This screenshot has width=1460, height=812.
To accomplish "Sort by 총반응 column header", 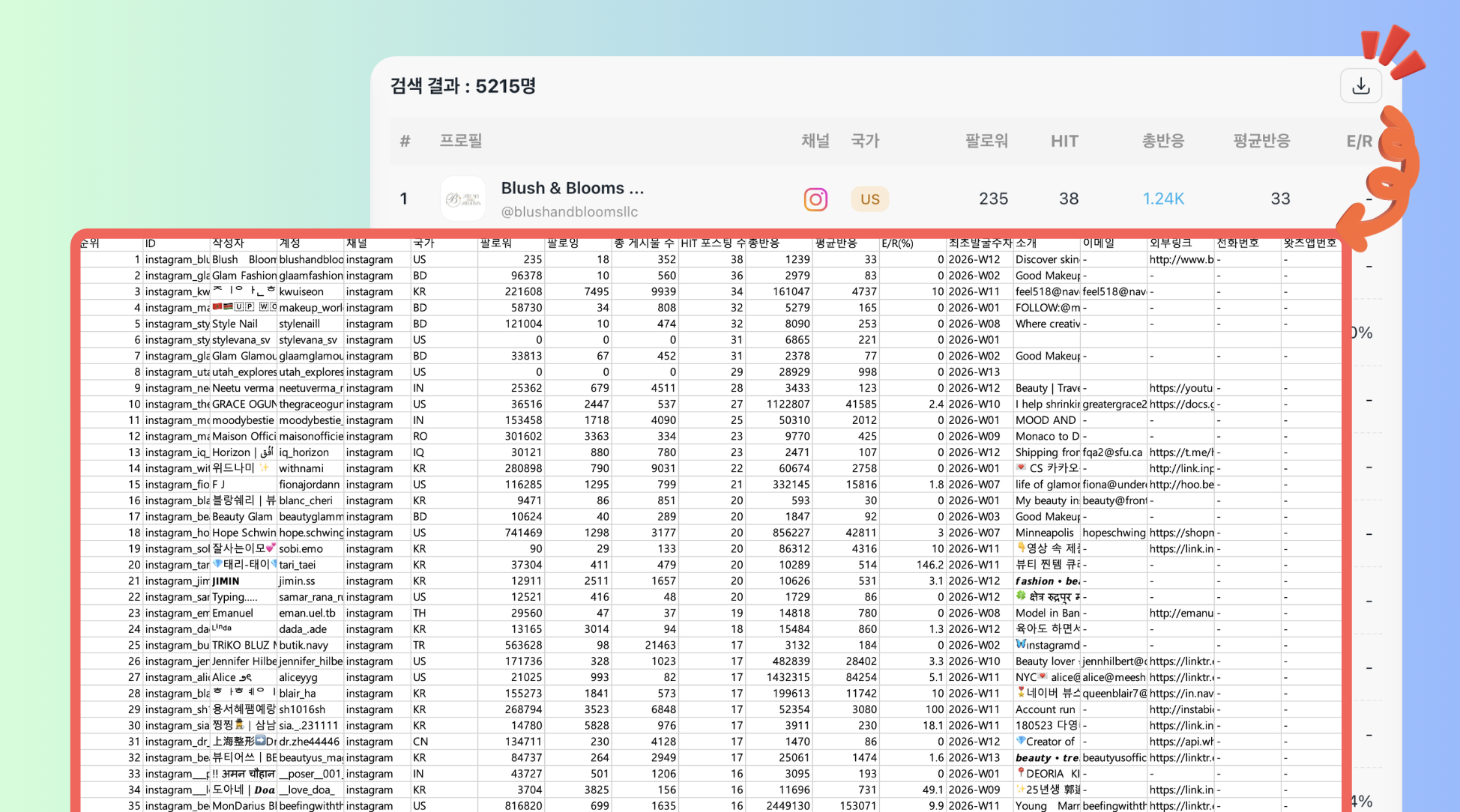I will point(1162,141).
